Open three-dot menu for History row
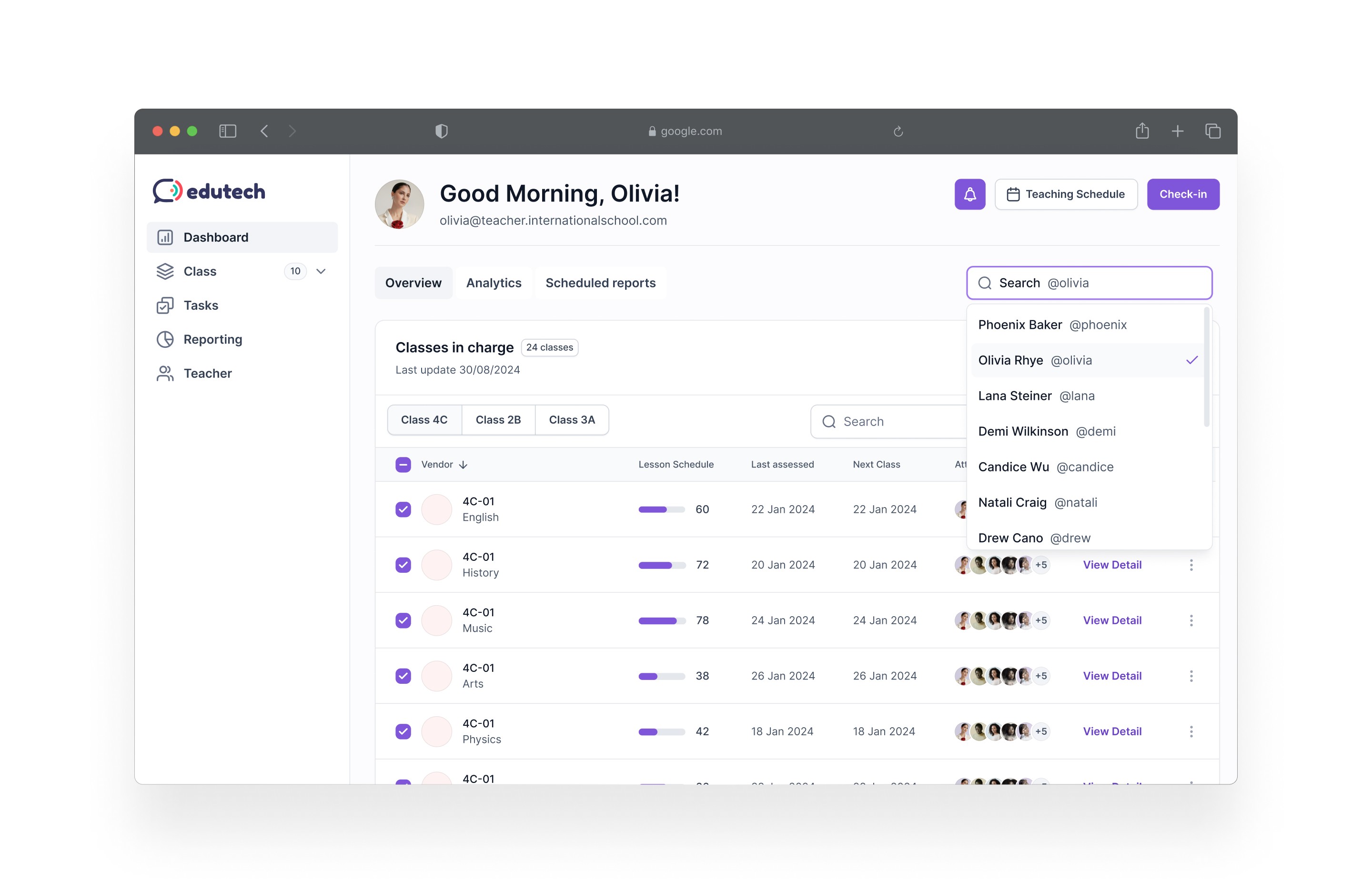 coord(1191,565)
